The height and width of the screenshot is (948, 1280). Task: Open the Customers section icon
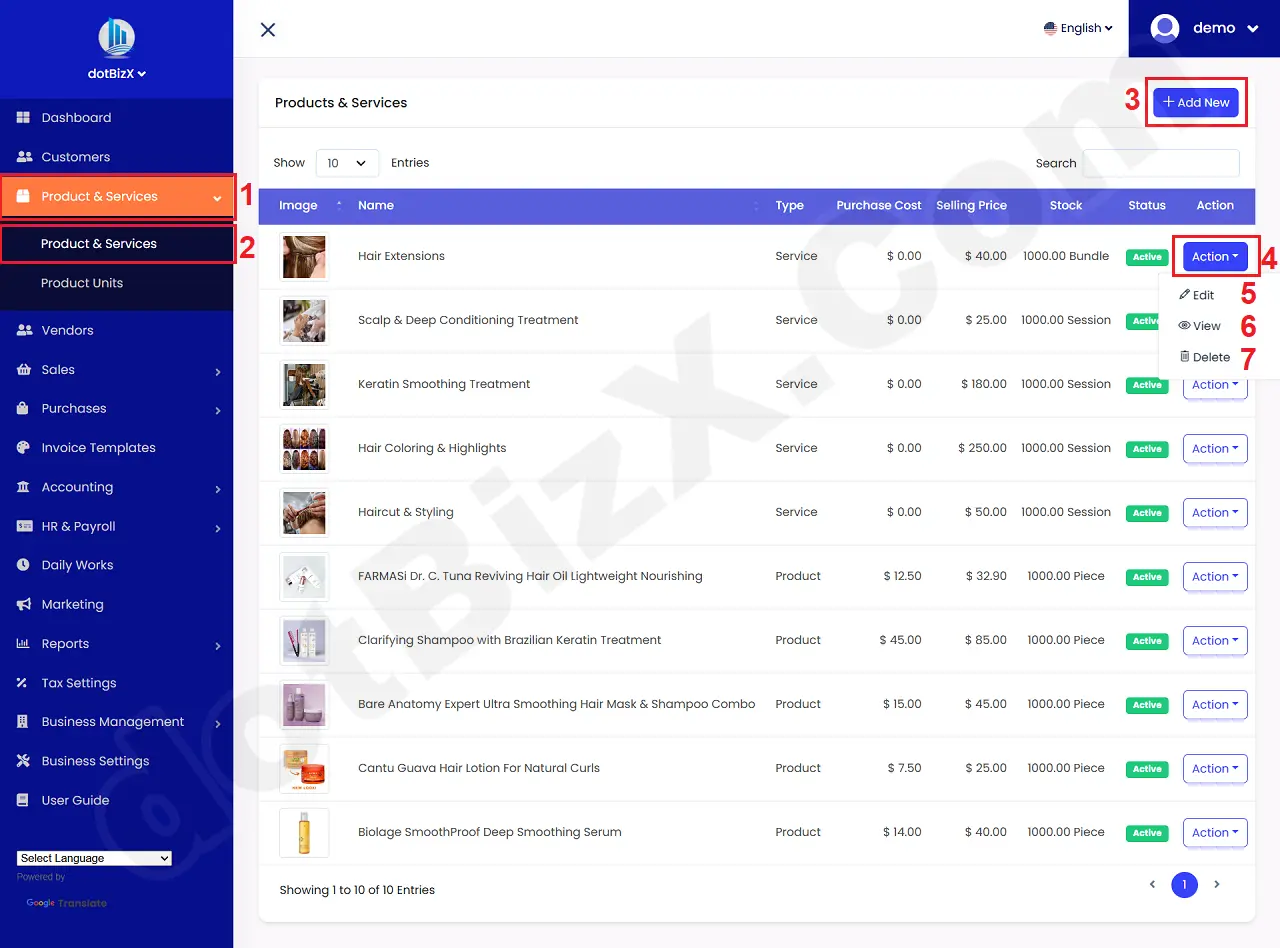tap(22, 156)
